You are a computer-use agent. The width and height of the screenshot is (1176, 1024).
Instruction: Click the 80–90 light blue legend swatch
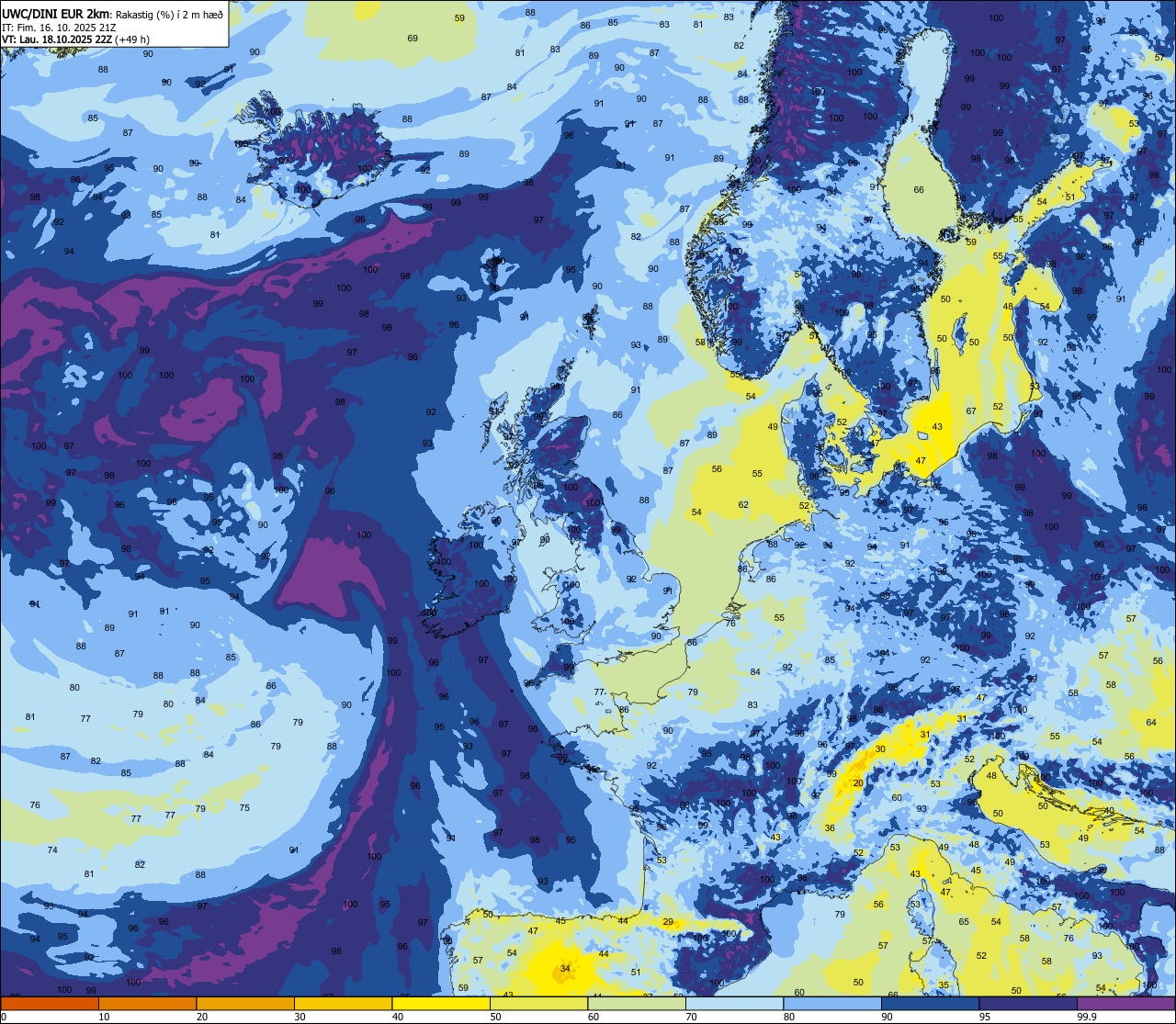coord(832,1003)
